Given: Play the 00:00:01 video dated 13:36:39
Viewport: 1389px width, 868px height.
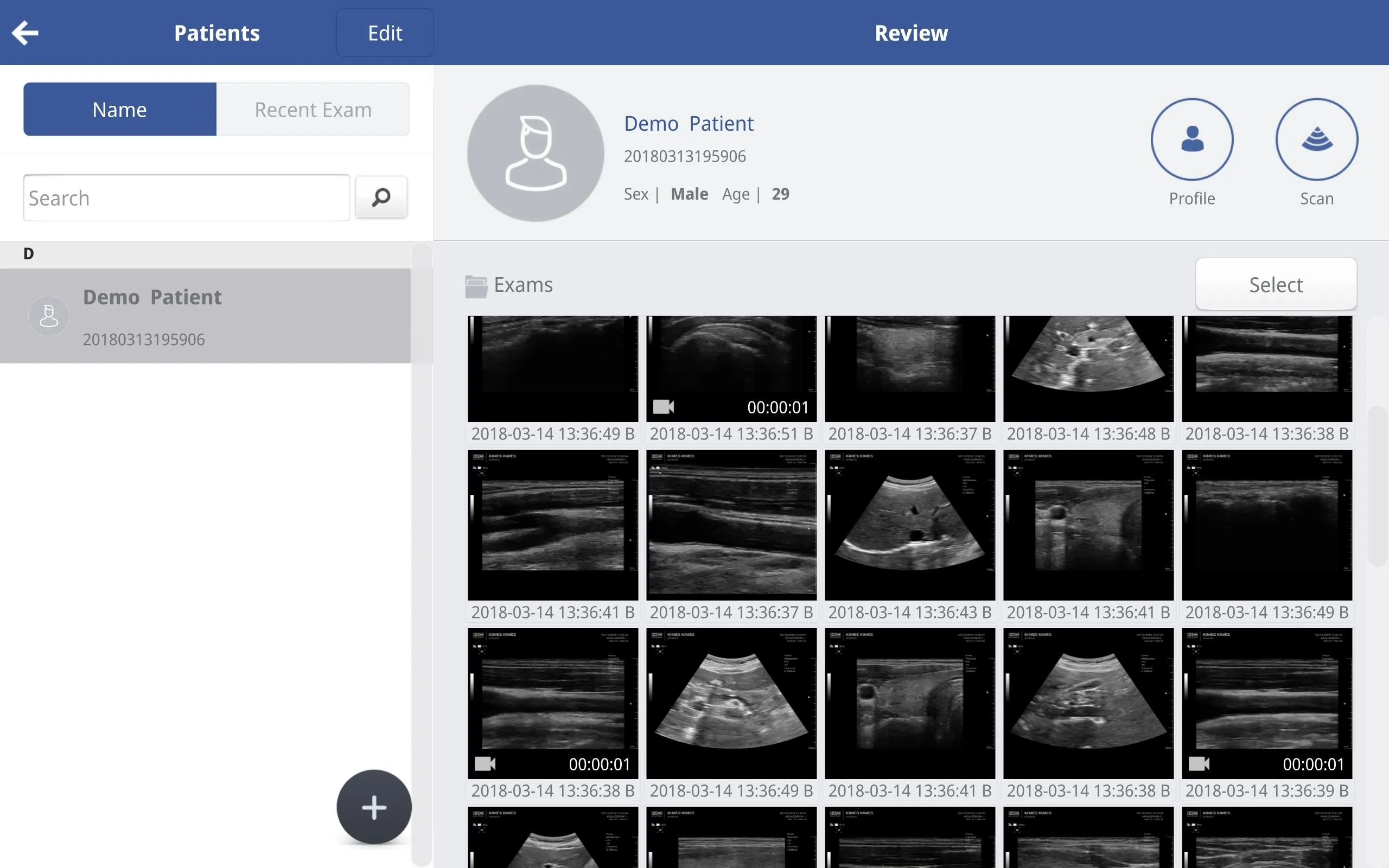Looking at the screenshot, I should click(x=1266, y=703).
